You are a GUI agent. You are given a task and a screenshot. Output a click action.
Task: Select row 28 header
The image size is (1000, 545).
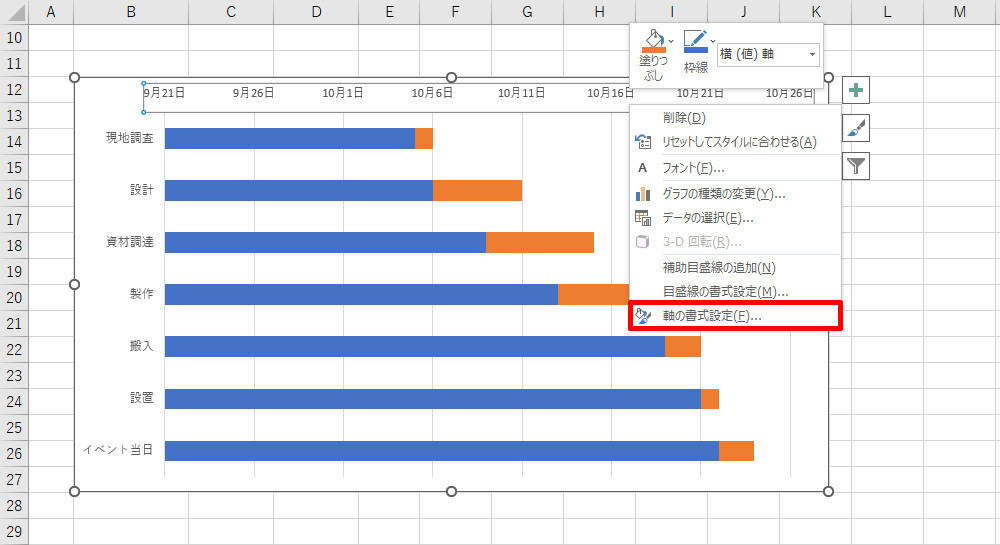click(14, 505)
